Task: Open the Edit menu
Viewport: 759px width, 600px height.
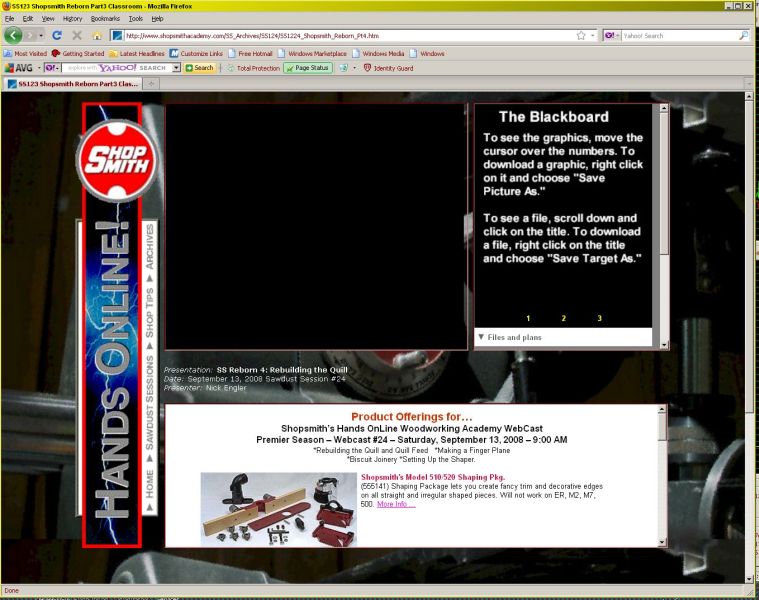Action: click(28, 19)
